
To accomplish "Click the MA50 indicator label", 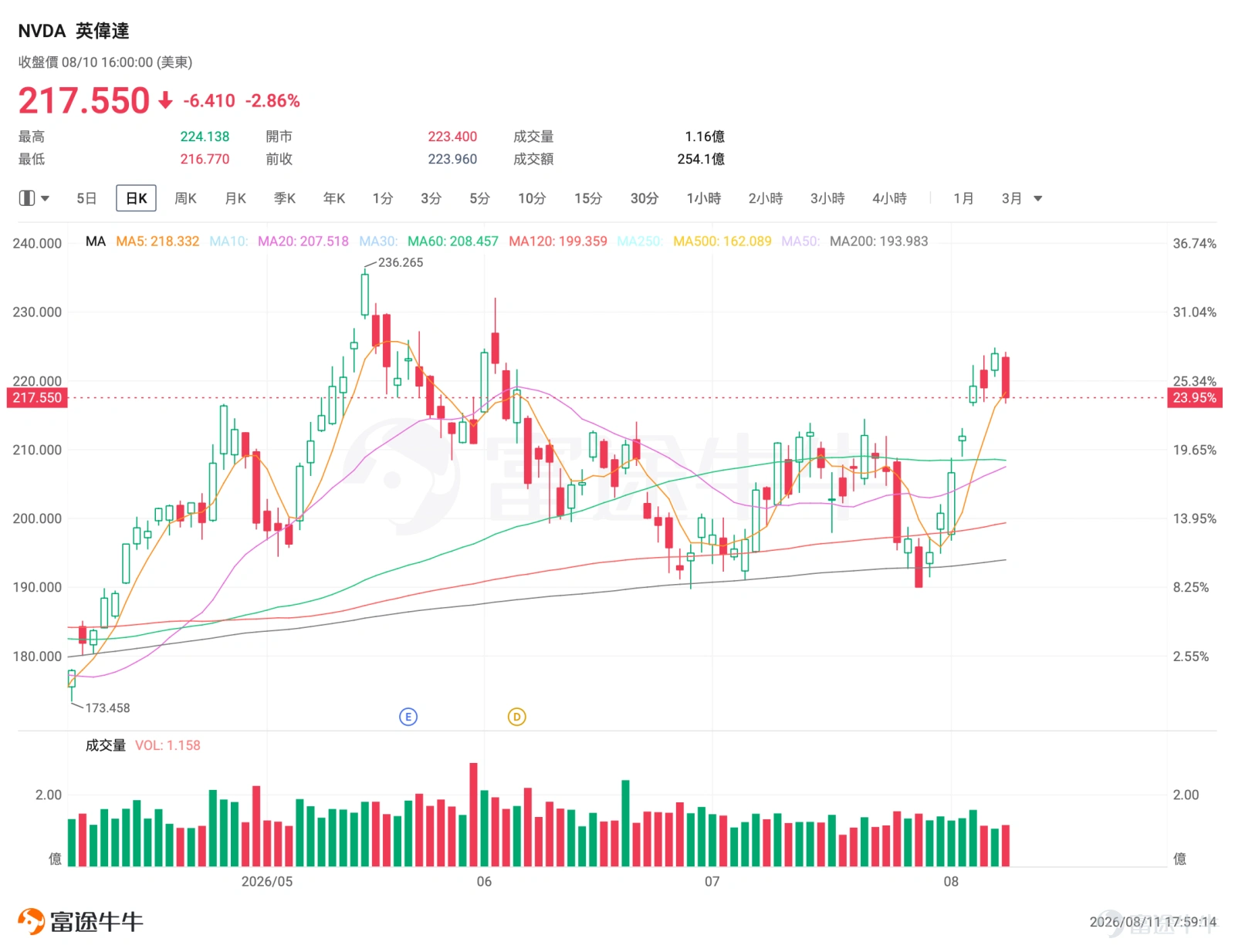I will 800,241.
